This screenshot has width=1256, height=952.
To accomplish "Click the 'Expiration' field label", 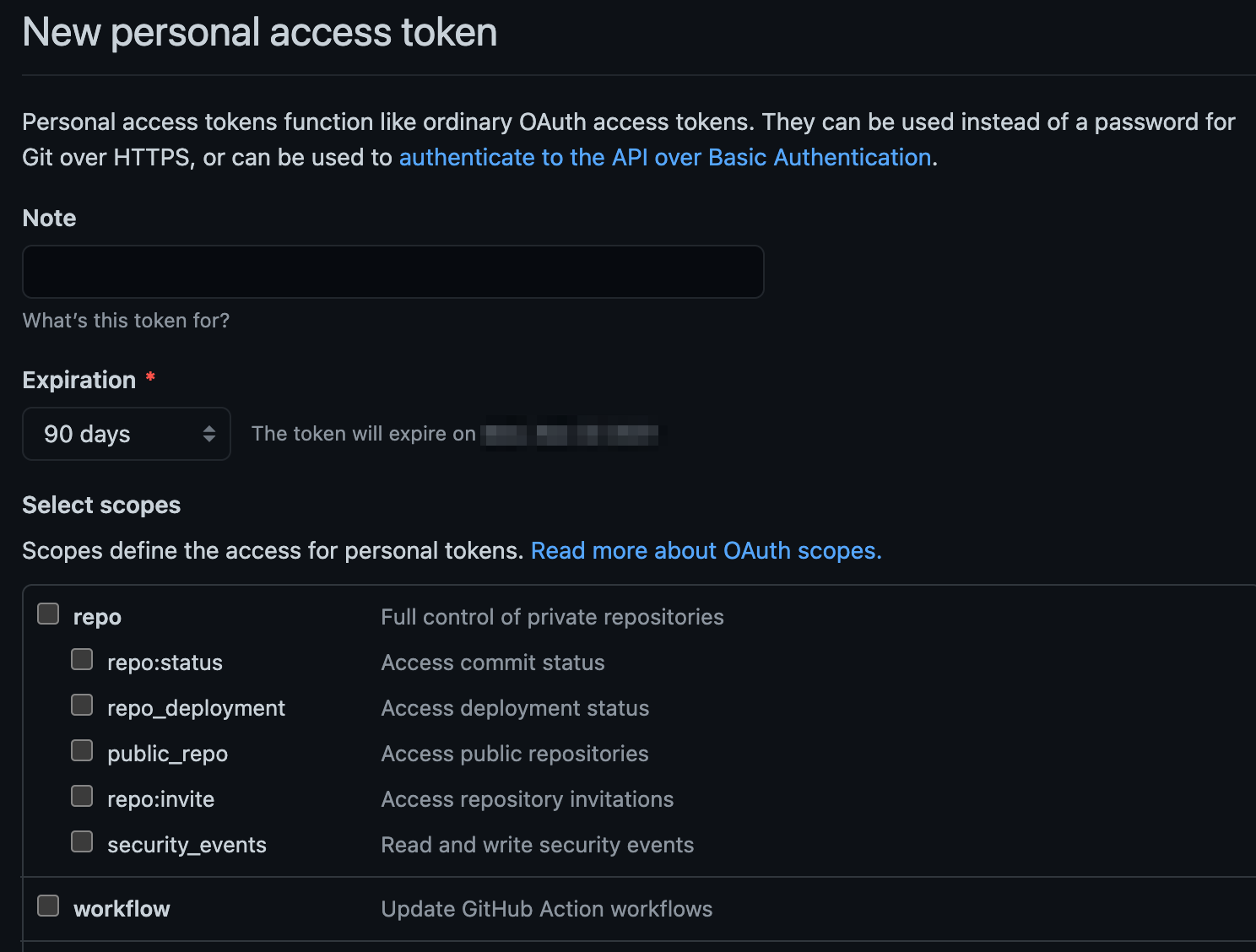I will (78, 381).
